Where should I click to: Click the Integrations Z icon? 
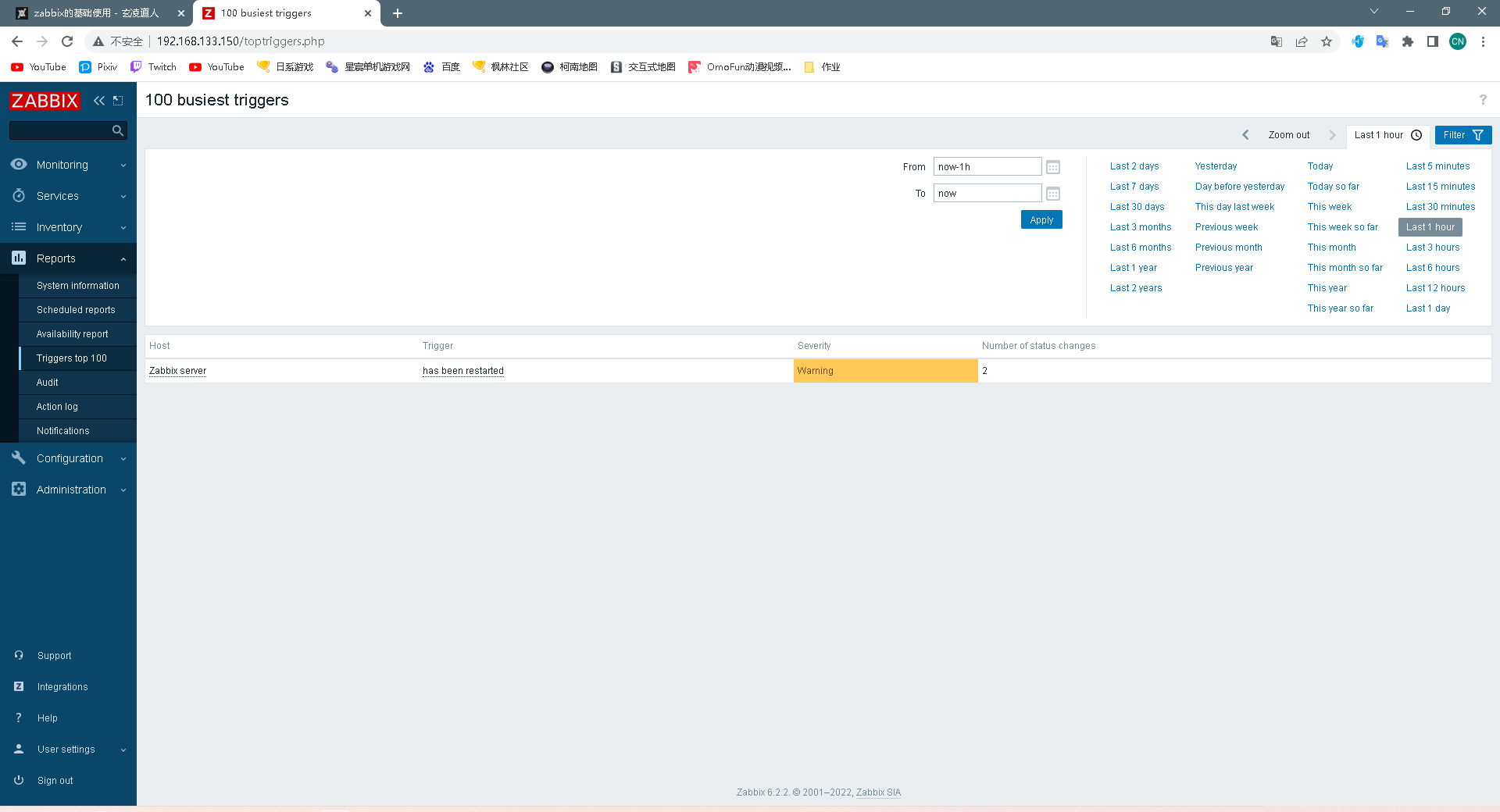pyautogui.click(x=19, y=686)
